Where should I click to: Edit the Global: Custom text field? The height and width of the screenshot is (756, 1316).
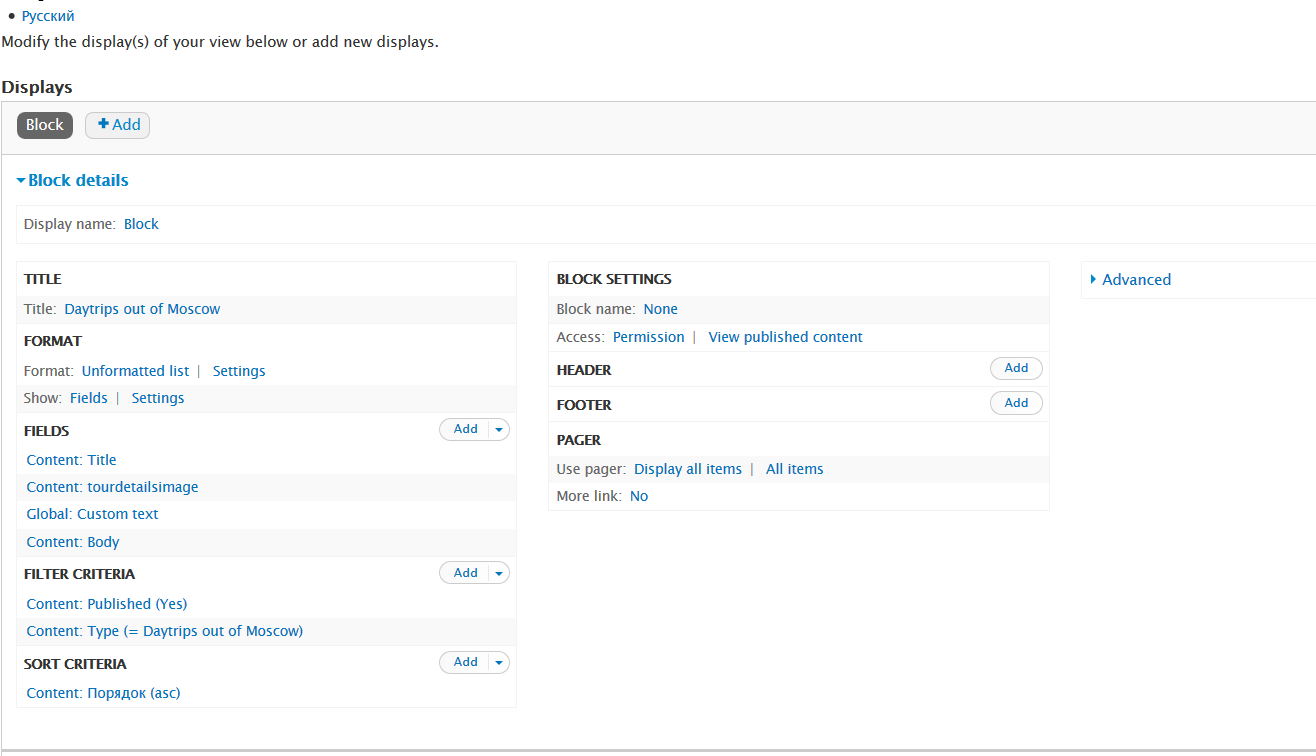pyautogui.click(x=93, y=514)
